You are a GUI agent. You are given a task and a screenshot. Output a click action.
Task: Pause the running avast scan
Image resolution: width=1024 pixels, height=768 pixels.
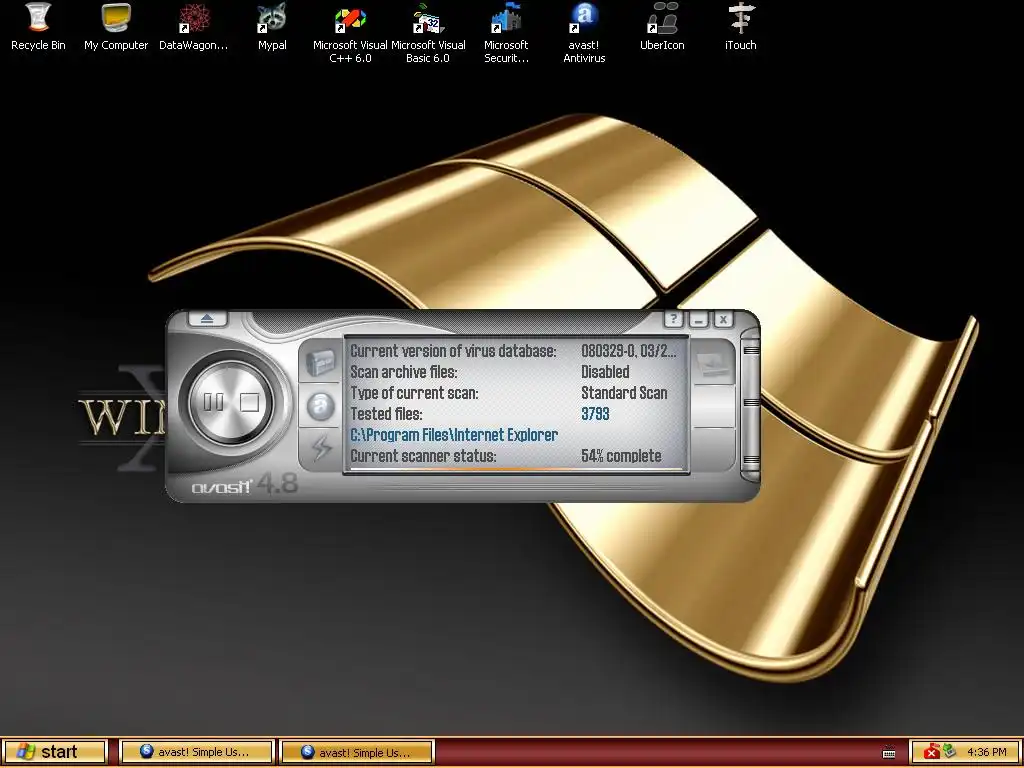pos(213,402)
